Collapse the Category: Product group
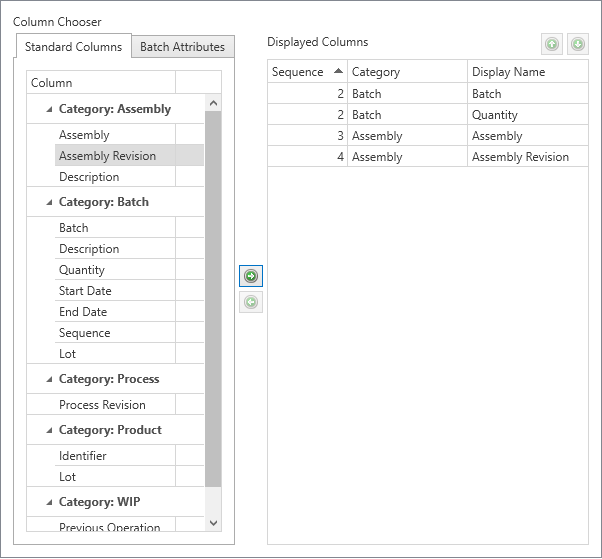 (x=47, y=430)
